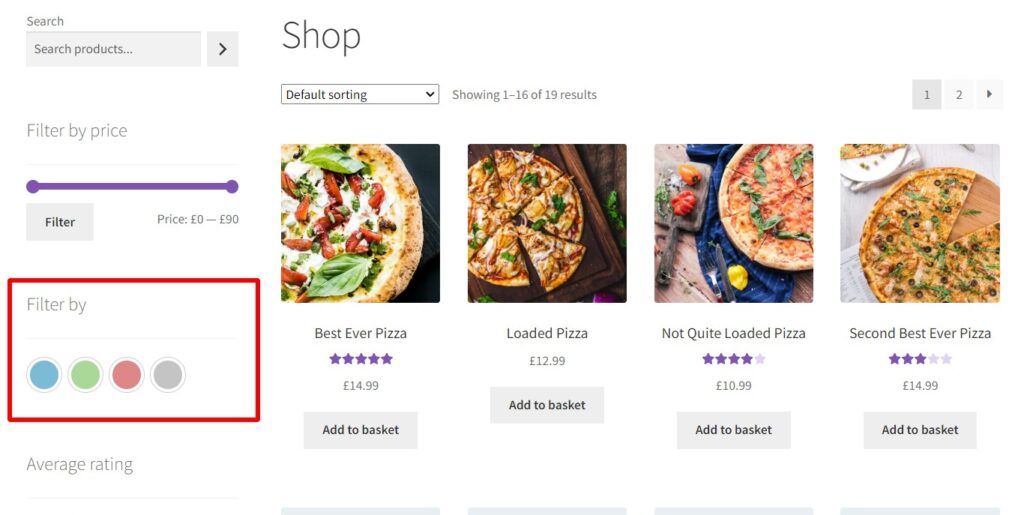The width and height of the screenshot is (1024, 515).
Task: Go to next results page arrow
Action: pos(989,95)
